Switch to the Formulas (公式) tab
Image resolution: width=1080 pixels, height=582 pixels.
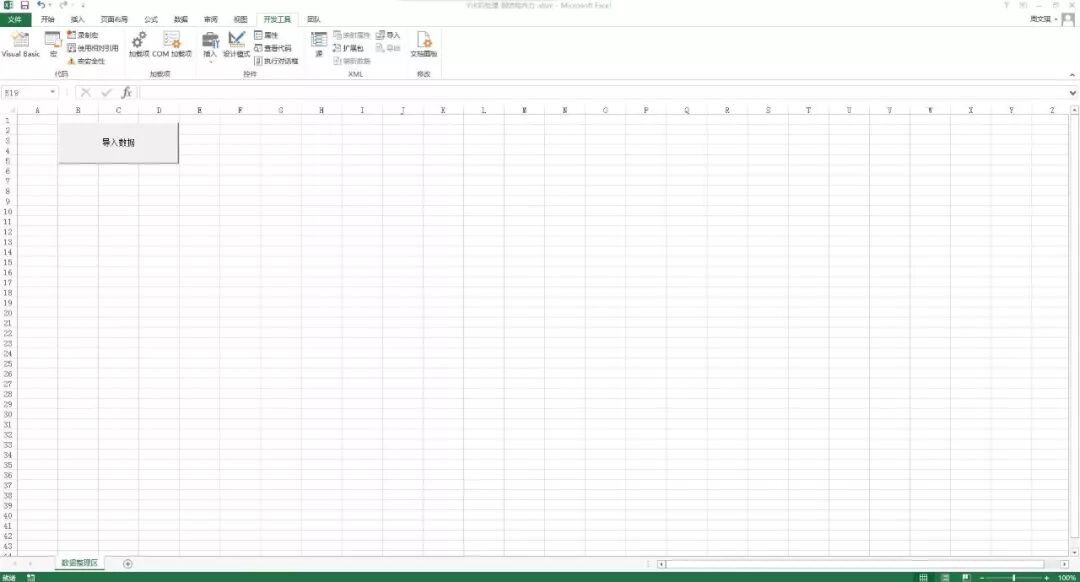pyautogui.click(x=151, y=19)
